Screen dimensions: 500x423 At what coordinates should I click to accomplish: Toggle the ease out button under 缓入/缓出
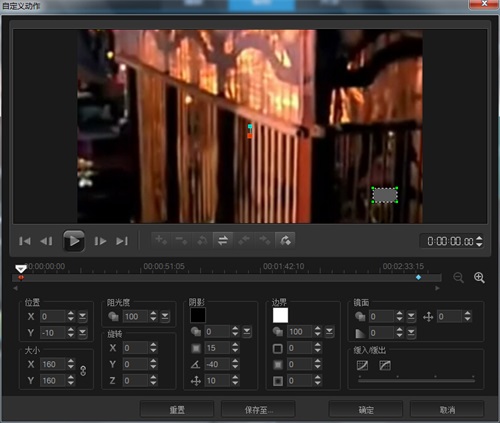385,365
